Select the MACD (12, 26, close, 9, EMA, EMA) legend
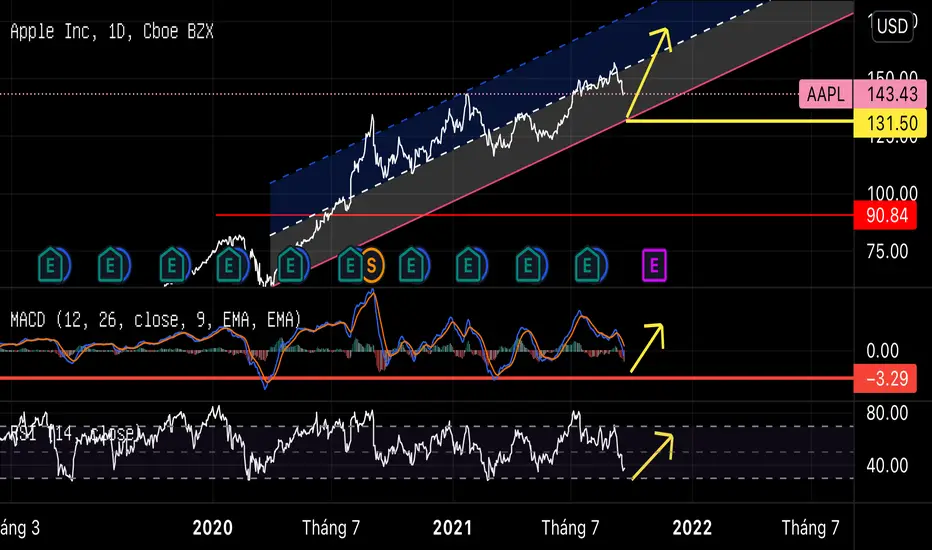The width and height of the screenshot is (932, 550). pos(156,320)
